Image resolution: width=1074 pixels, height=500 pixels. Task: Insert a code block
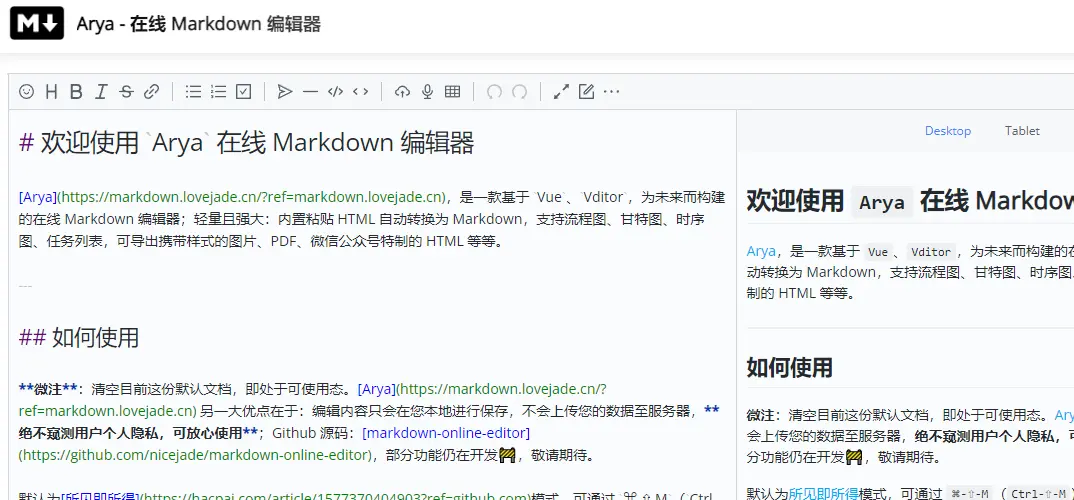tap(335, 92)
